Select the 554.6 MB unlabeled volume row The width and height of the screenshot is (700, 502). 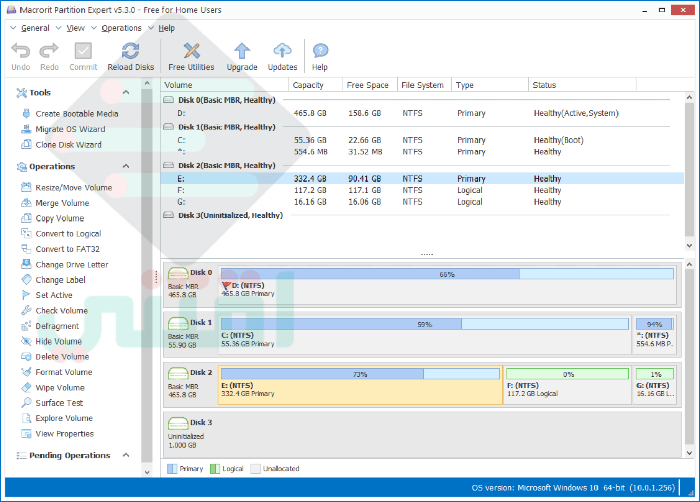pyautogui.click(x=422, y=152)
